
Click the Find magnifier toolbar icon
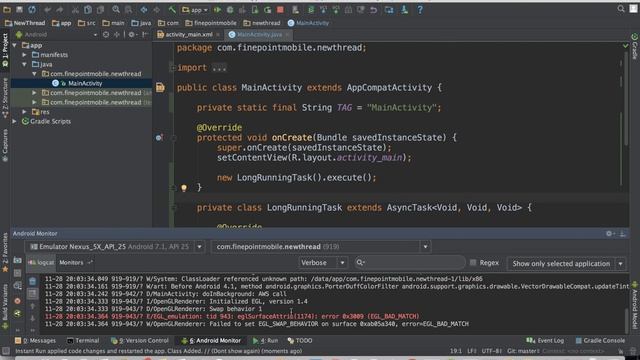pos(116,9)
